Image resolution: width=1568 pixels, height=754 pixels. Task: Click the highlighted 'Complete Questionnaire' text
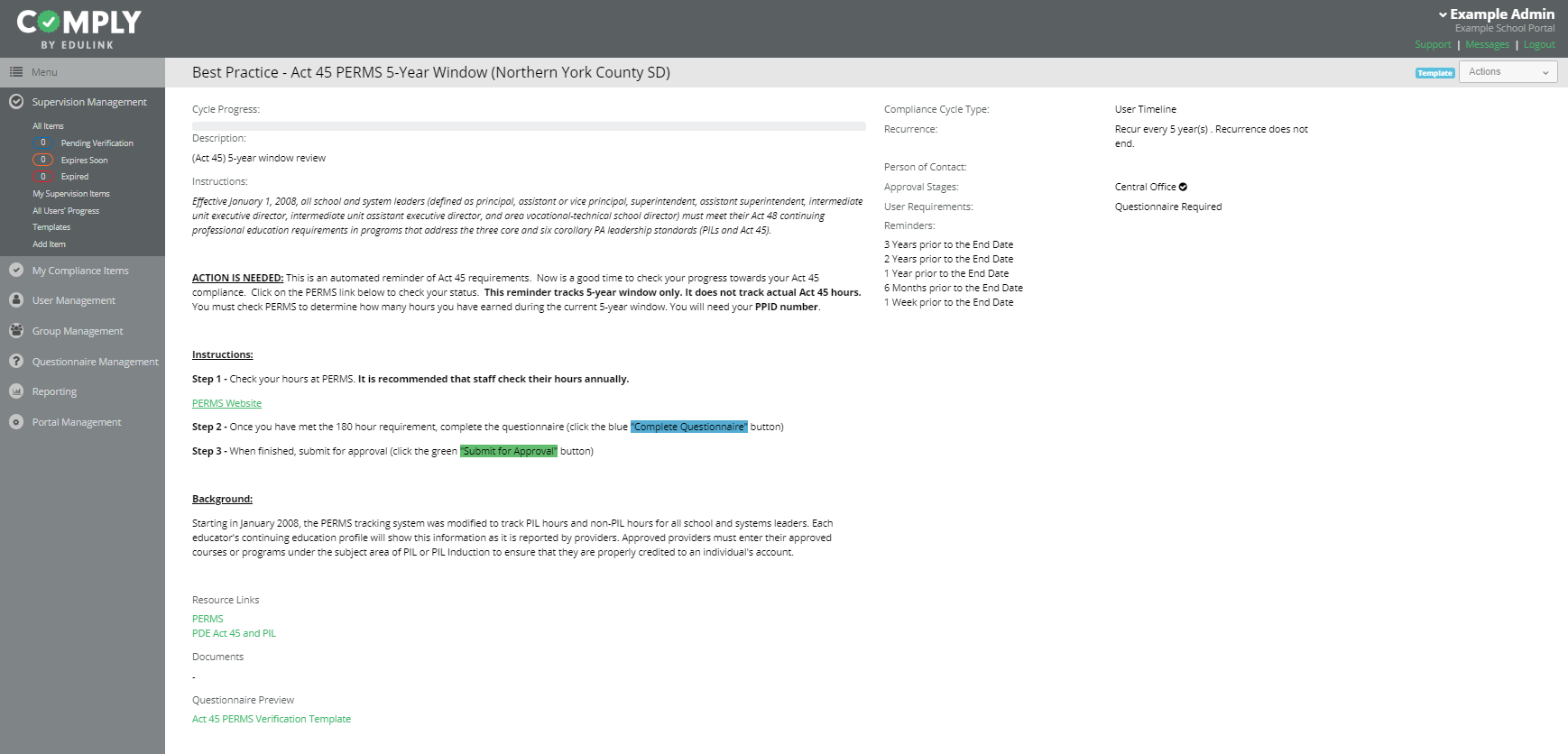pyautogui.click(x=689, y=427)
